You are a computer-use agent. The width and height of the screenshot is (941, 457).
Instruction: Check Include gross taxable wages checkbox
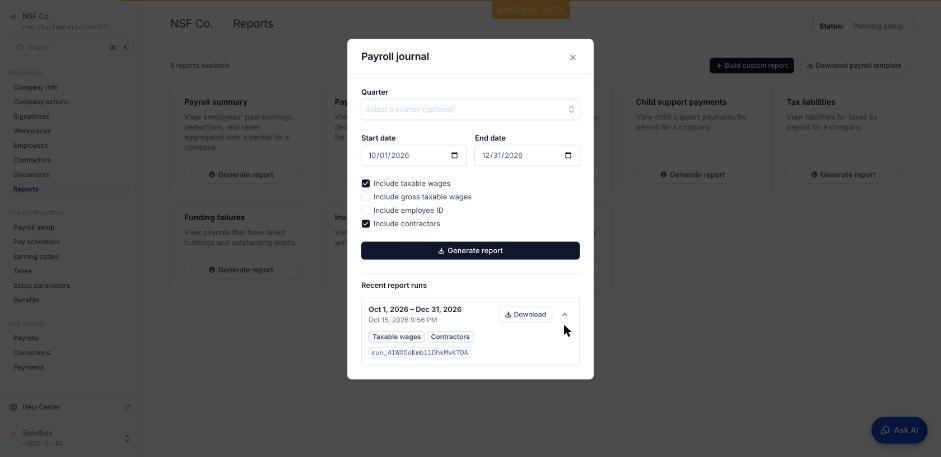click(x=365, y=197)
